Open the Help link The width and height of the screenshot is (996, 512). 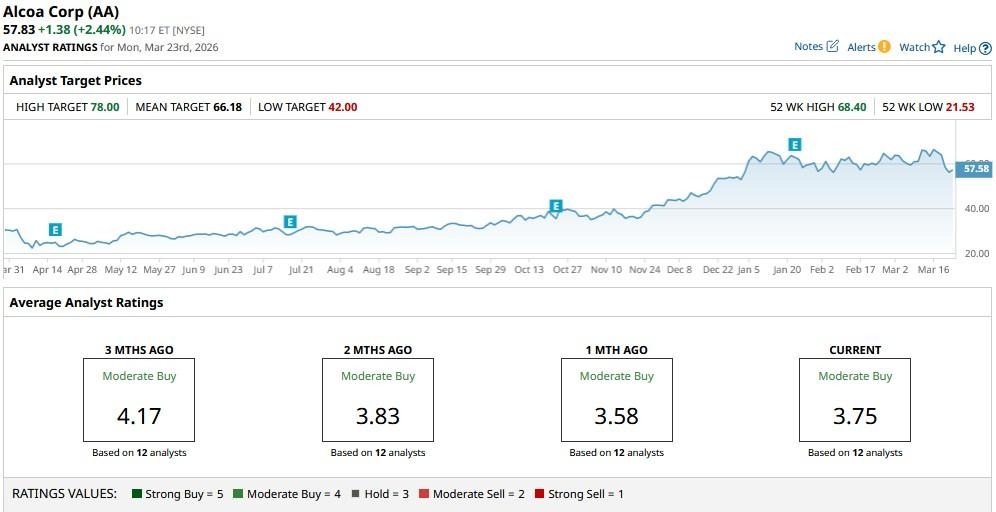coord(964,48)
